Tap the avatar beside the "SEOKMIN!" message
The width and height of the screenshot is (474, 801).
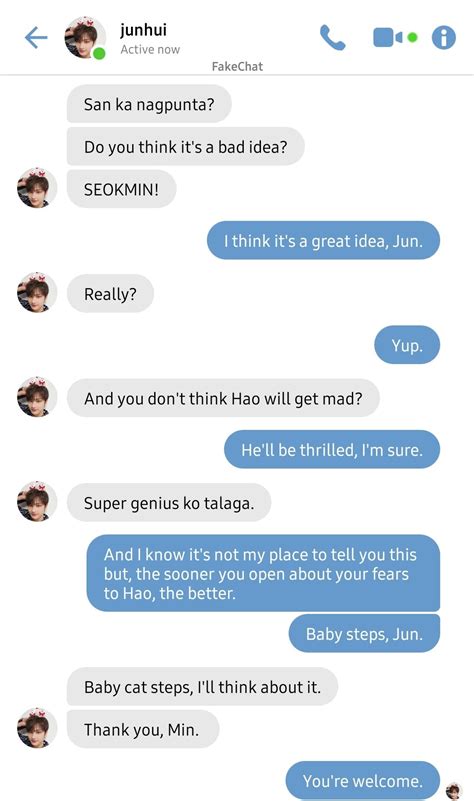[36, 188]
